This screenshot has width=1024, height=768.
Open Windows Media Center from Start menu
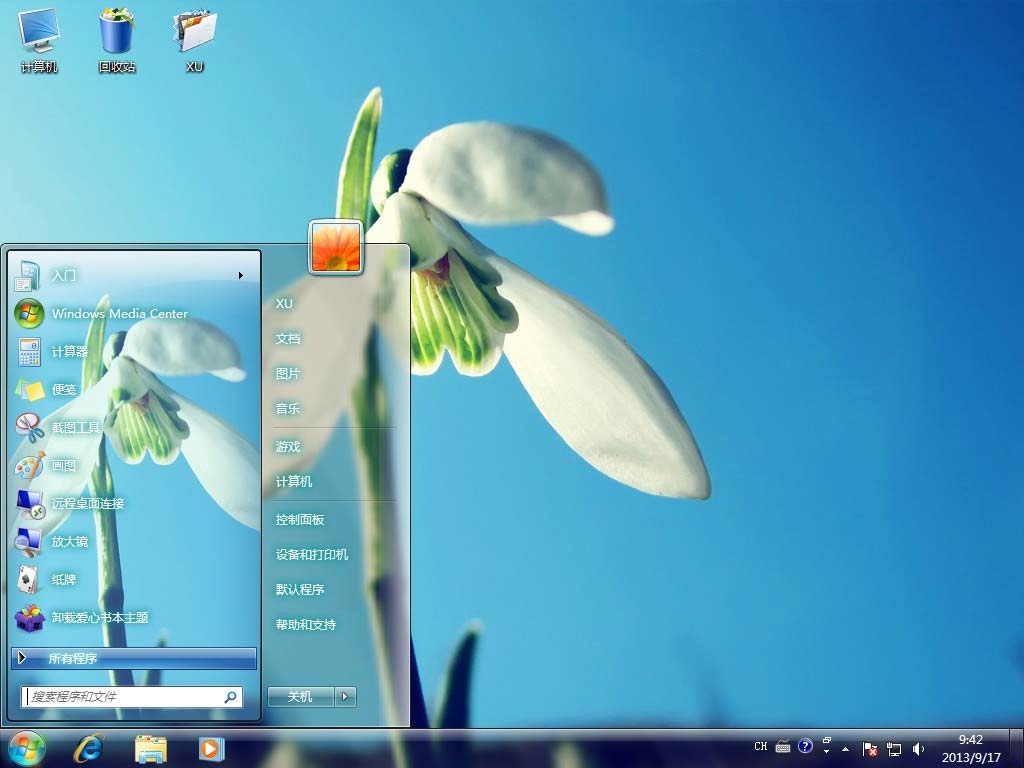[x=118, y=313]
